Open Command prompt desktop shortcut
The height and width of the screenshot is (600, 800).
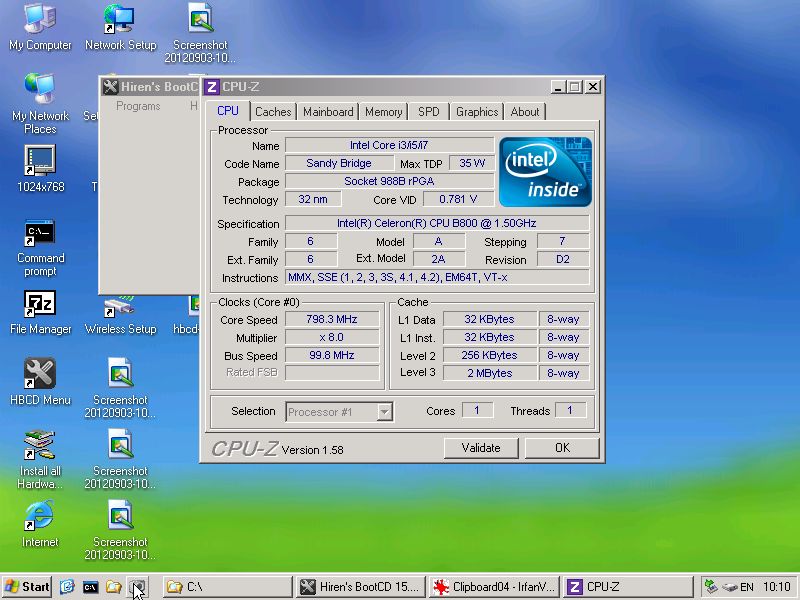tap(40, 248)
